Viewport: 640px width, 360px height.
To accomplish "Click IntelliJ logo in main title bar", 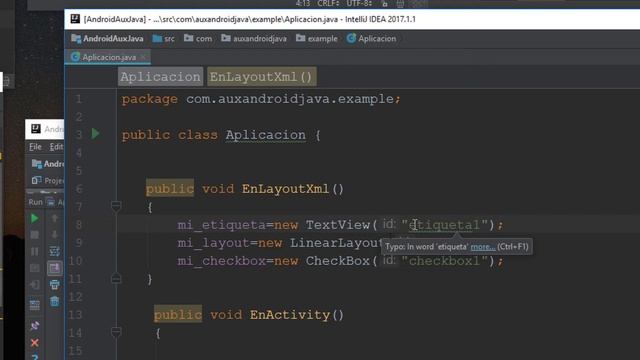I will pyautogui.click(x=75, y=19).
